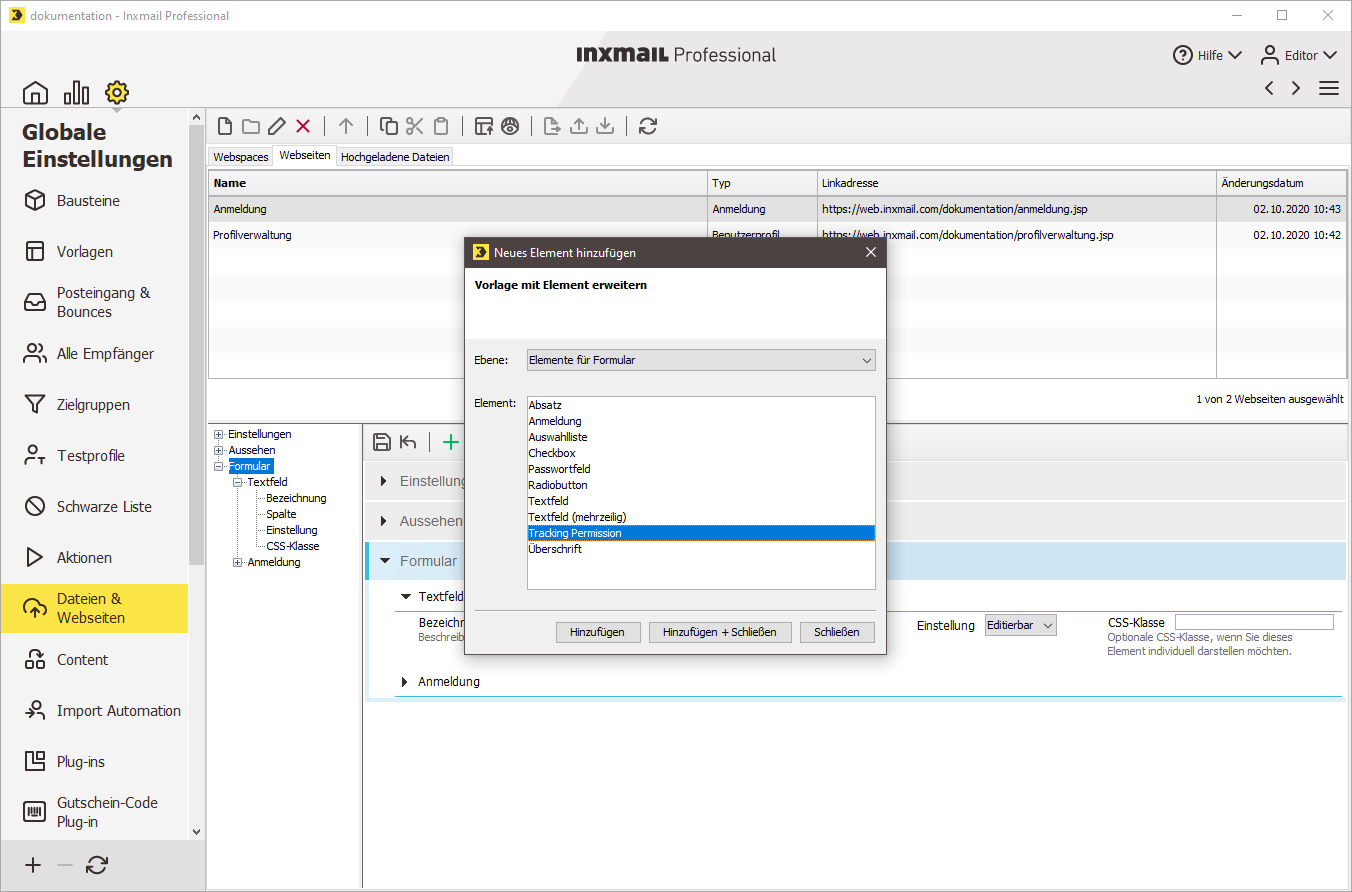Image resolution: width=1352 pixels, height=892 pixels.
Task: Open the Hilfe dropdown menu
Action: click(x=1208, y=55)
